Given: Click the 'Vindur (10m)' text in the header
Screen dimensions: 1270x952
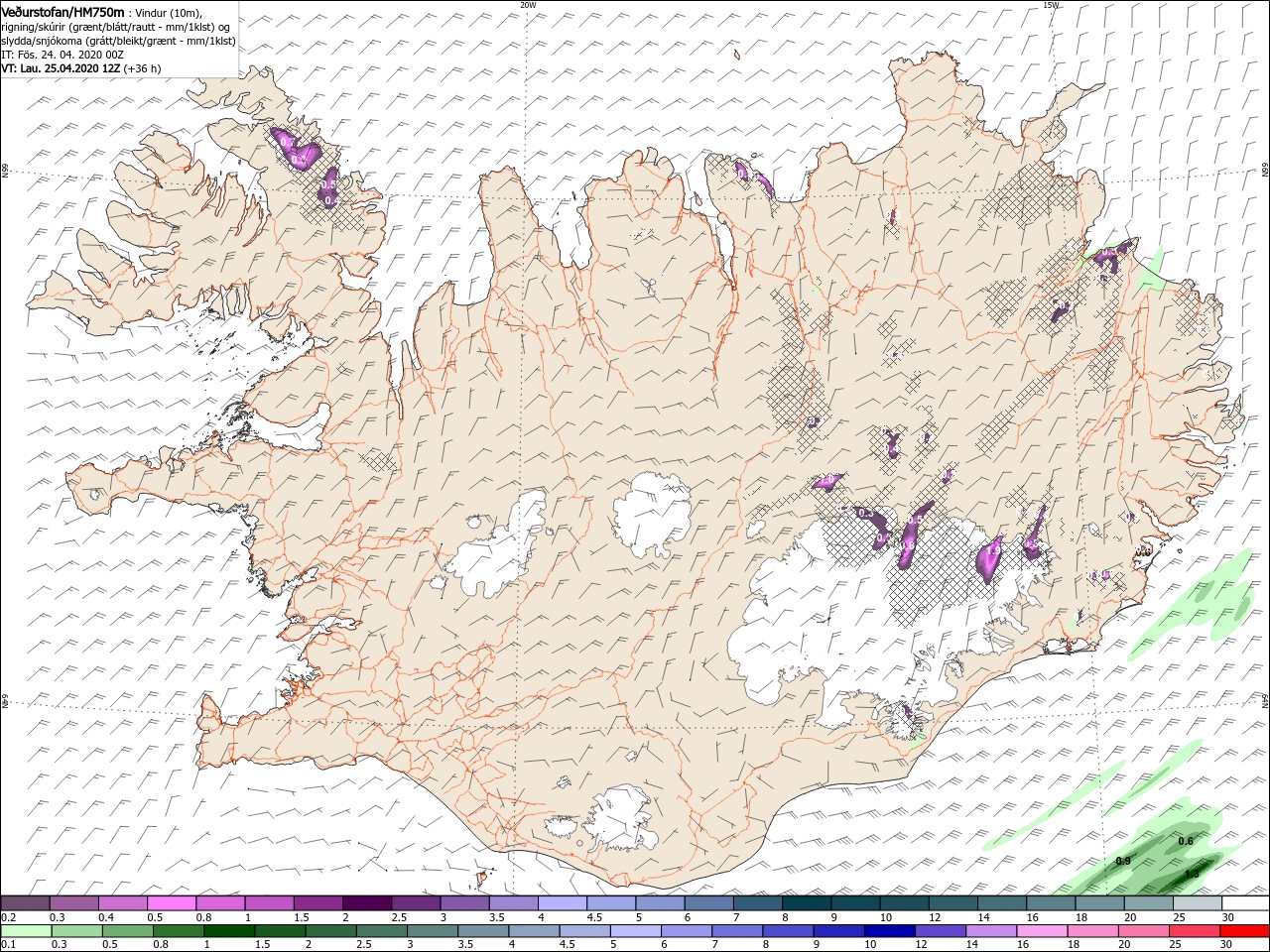Looking at the screenshot, I should pyautogui.click(x=169, y=12).
